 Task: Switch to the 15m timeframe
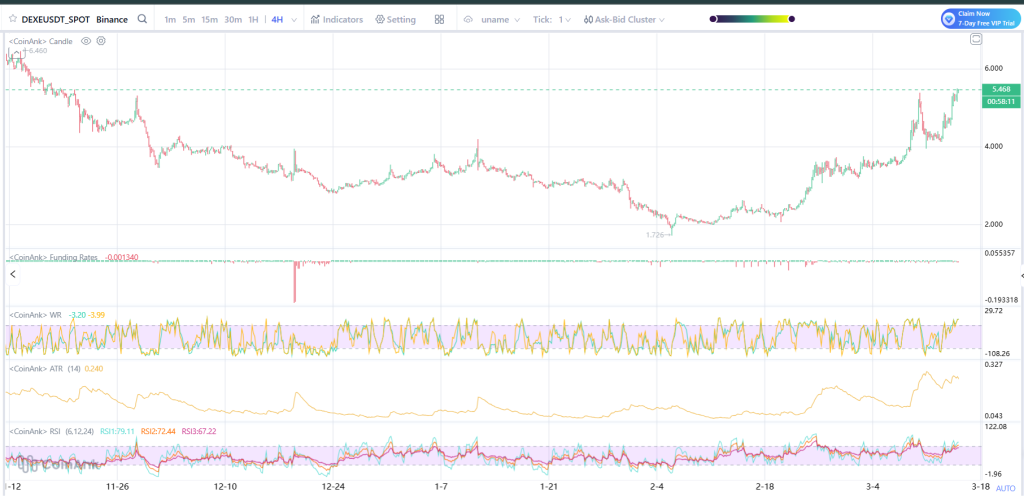[x=209, y=19]
